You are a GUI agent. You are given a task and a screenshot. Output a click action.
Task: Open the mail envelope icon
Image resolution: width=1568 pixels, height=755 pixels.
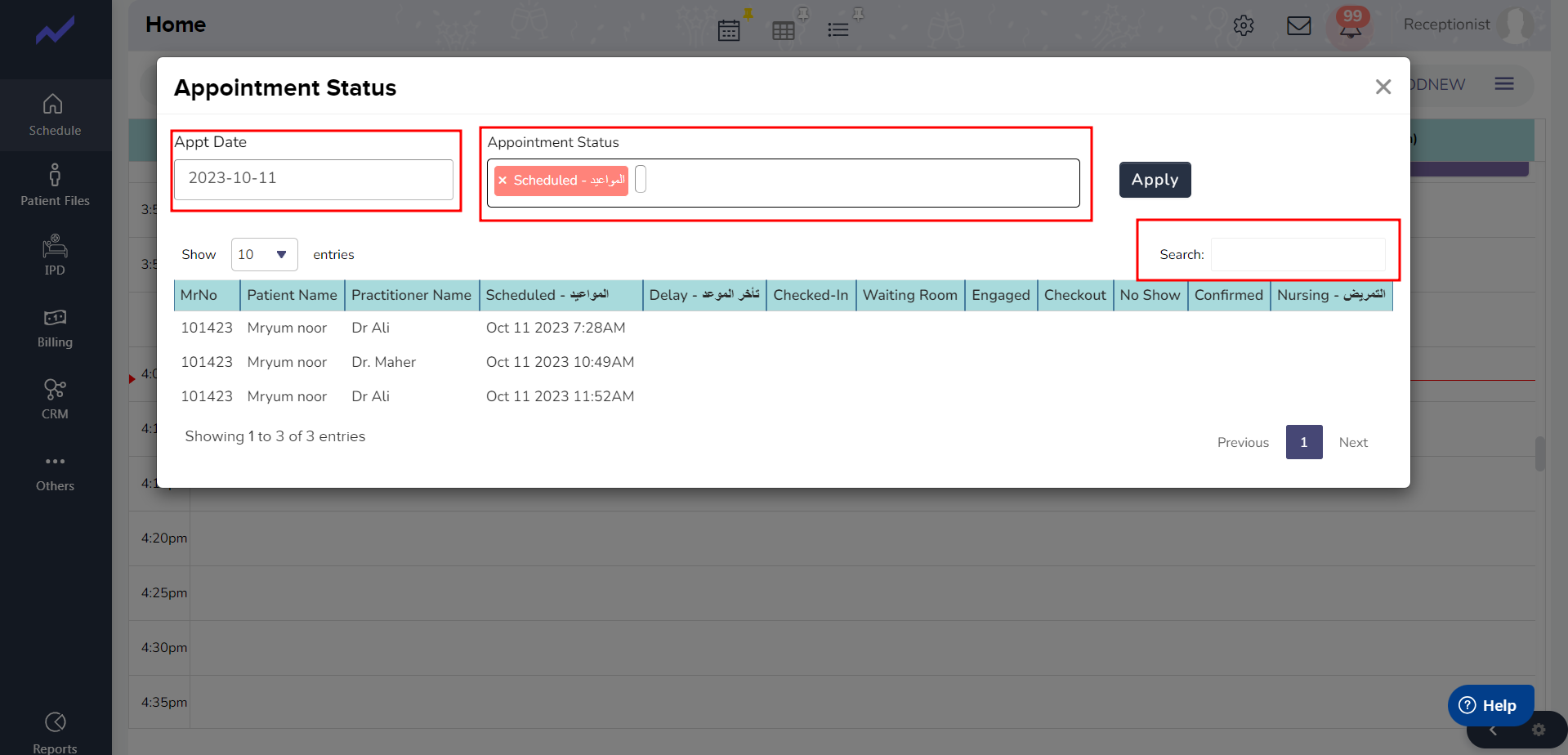(1298, 26)
